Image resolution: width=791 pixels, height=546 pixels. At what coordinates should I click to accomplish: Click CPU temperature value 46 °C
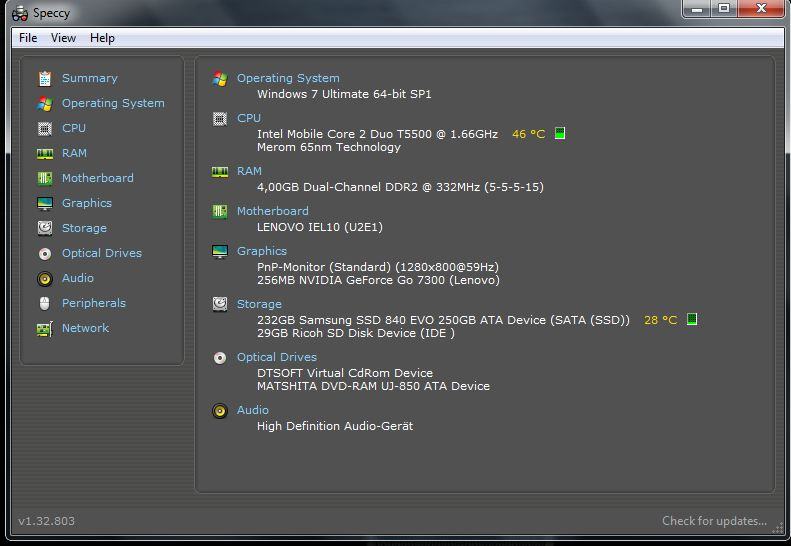(529, 134)
